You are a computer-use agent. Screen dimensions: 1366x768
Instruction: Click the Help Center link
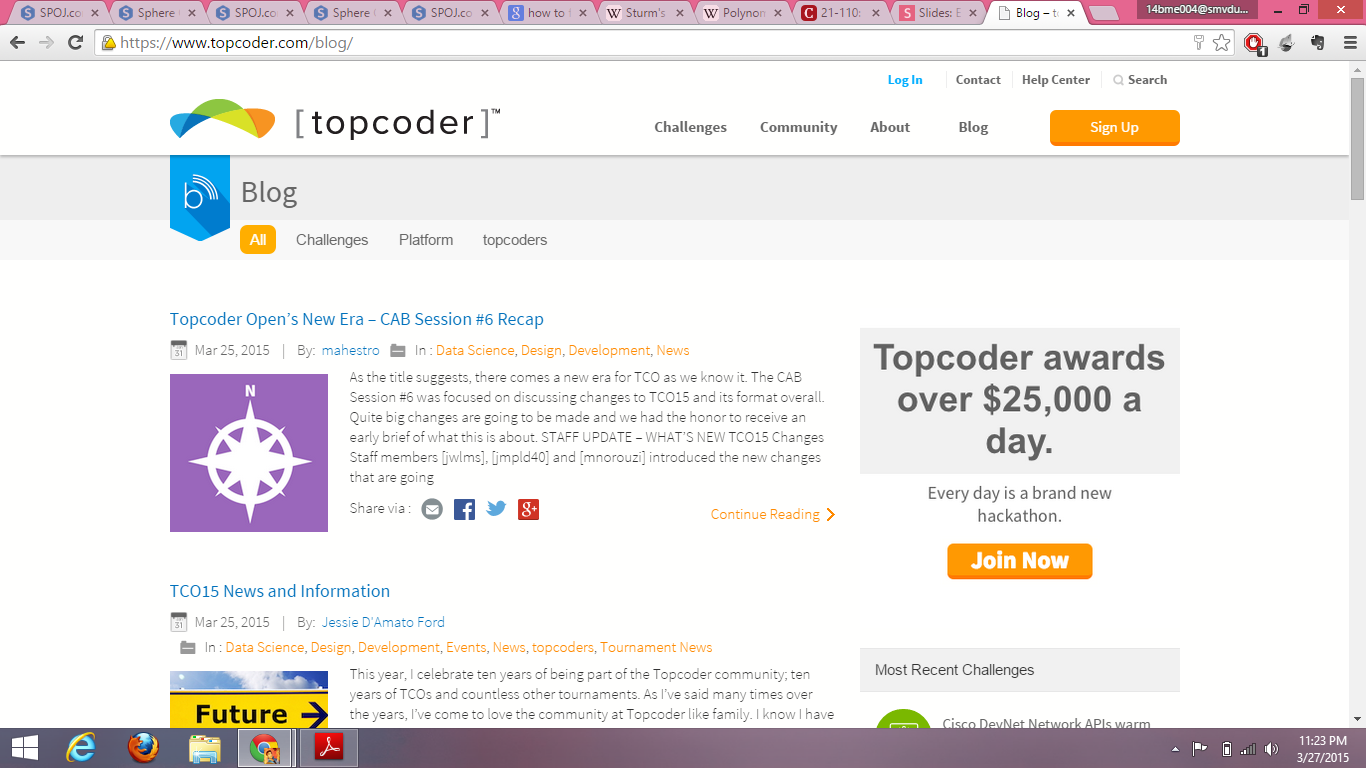[1056, 80]
